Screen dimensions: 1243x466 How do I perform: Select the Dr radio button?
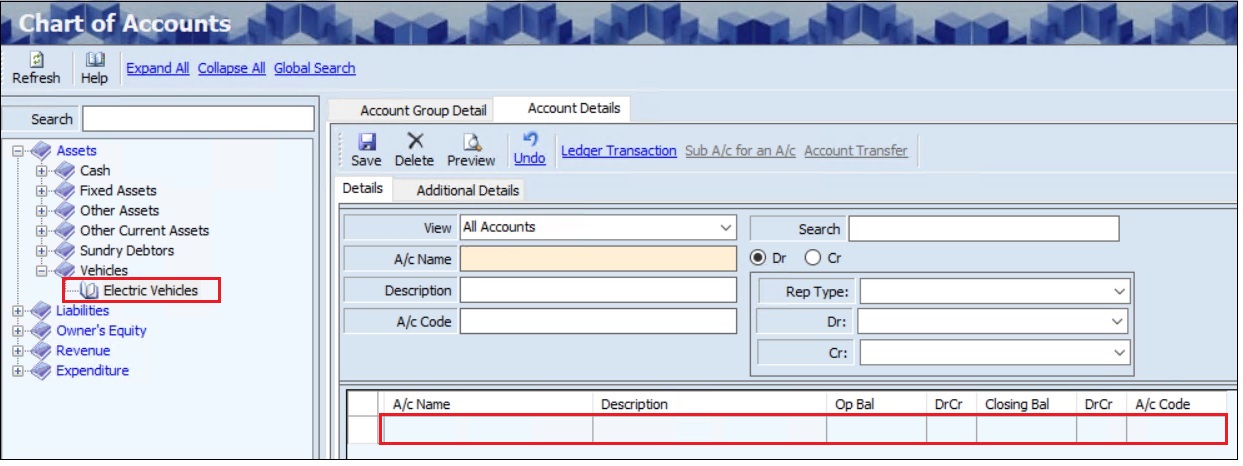point(758,258)
